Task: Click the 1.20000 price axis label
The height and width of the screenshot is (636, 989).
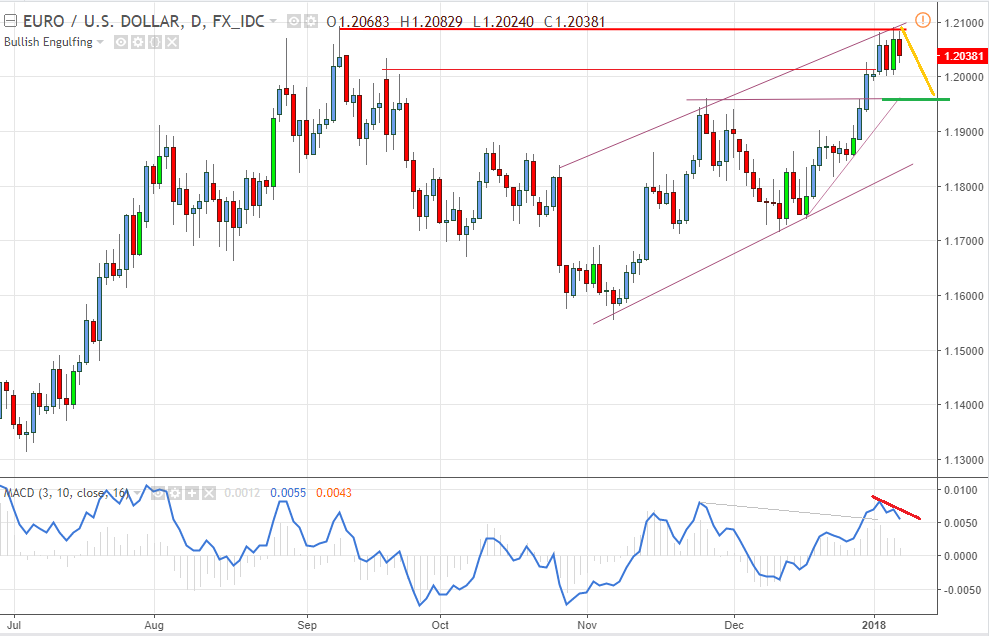Action: coord(964,77)
